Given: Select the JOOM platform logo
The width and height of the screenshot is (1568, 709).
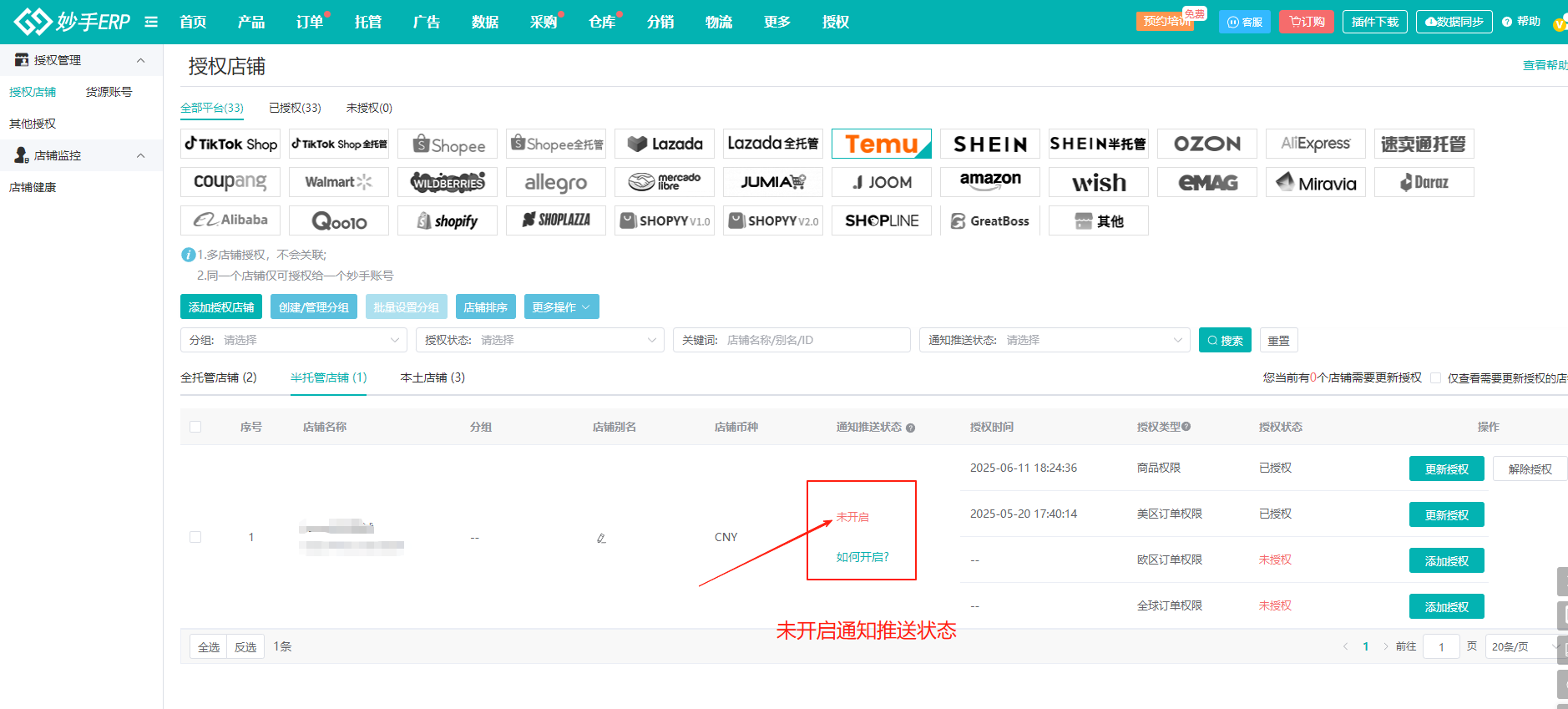Looking at the screenshot, I should (x=882, y=182).
